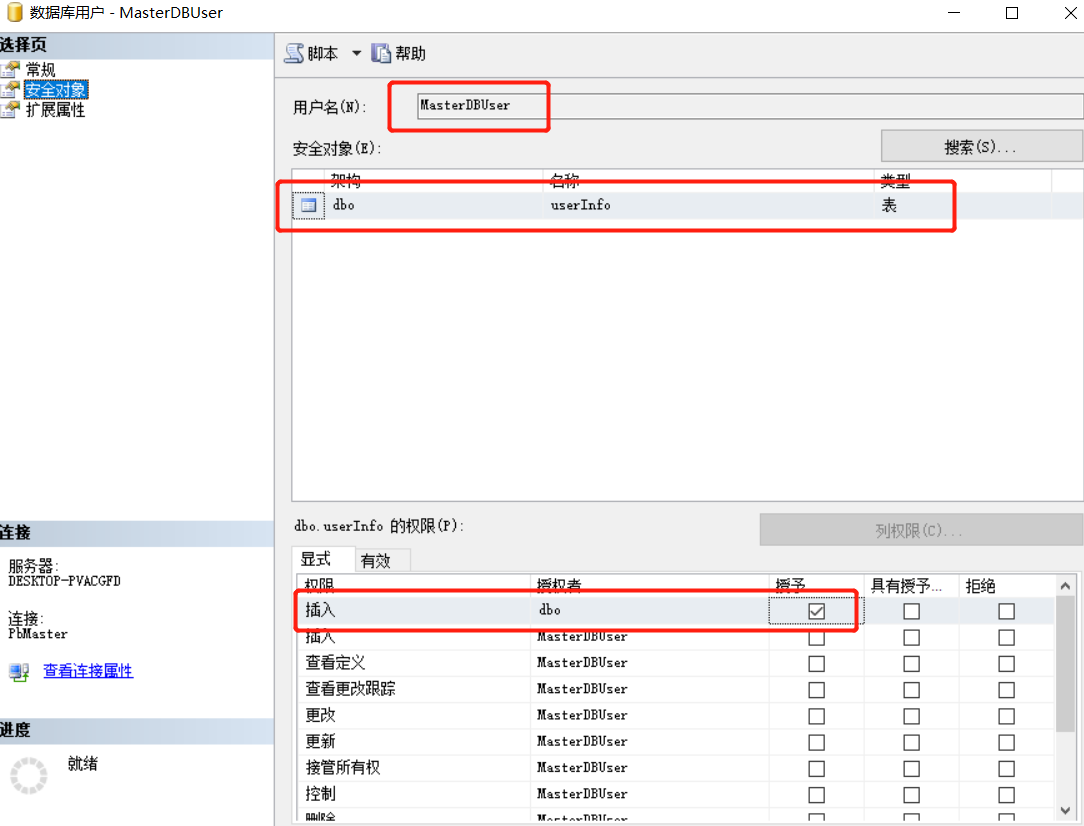The height and width of the screenshot is (826, 1084).
Task: Open the 查看连接属性 link
Action: pos(88,671)
